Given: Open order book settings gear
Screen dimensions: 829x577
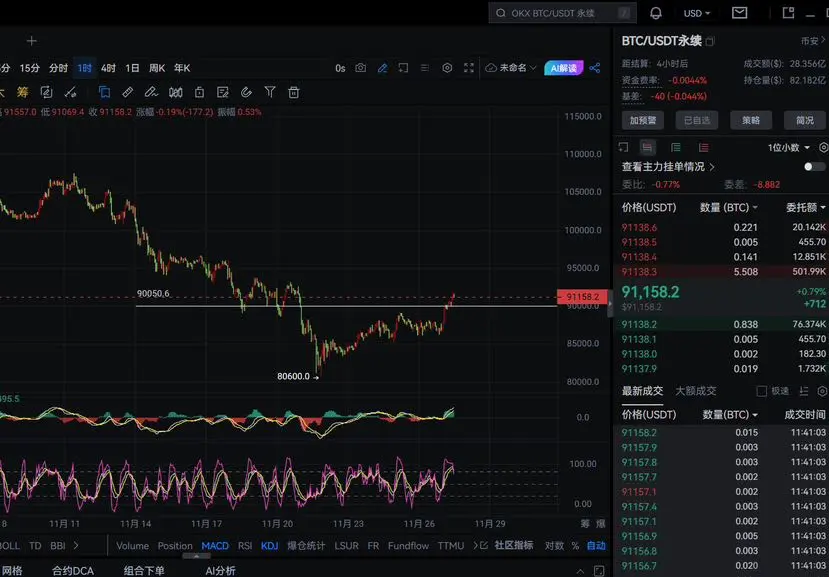Looking at the screenshot, I should [x=823, y=148].
